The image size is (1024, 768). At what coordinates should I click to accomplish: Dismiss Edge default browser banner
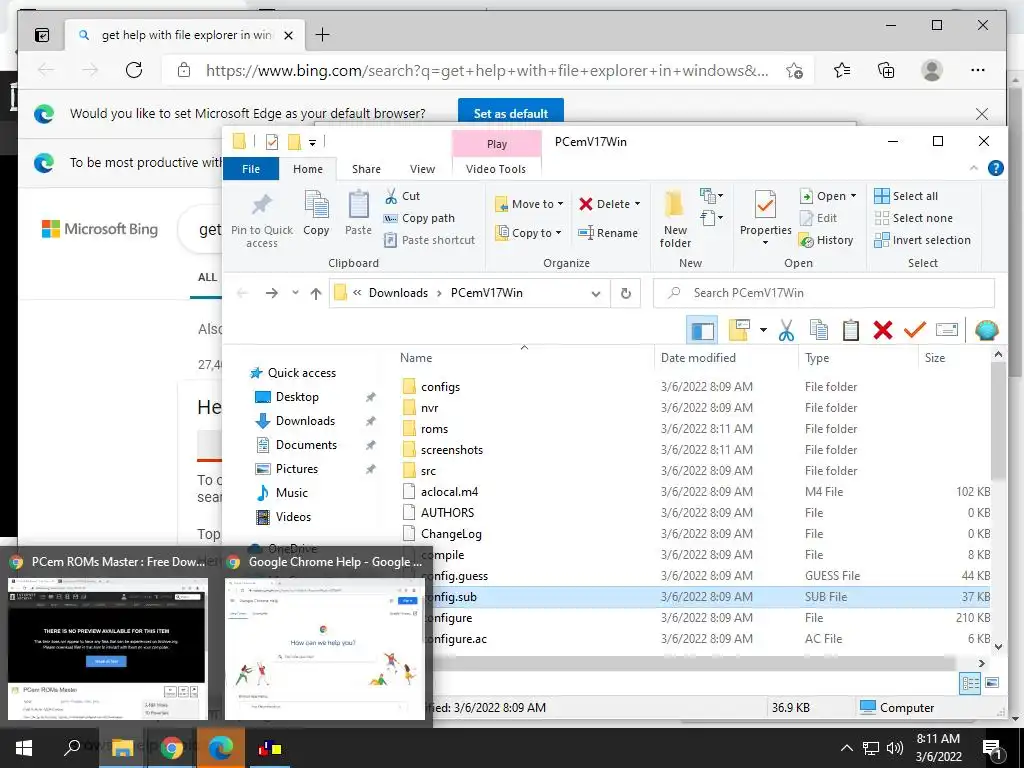[982, 114]
